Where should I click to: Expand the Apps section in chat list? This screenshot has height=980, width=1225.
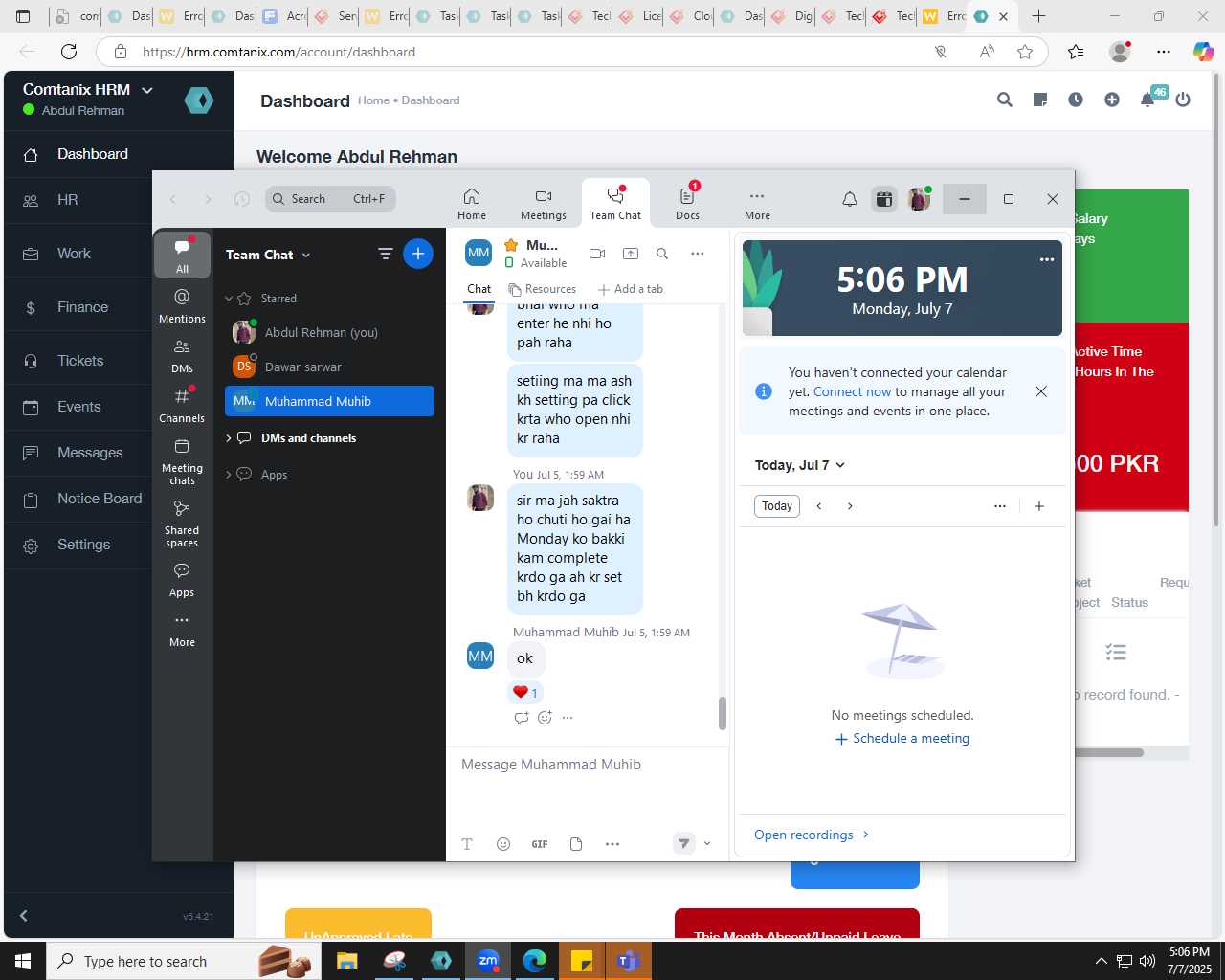click(229, 475)
